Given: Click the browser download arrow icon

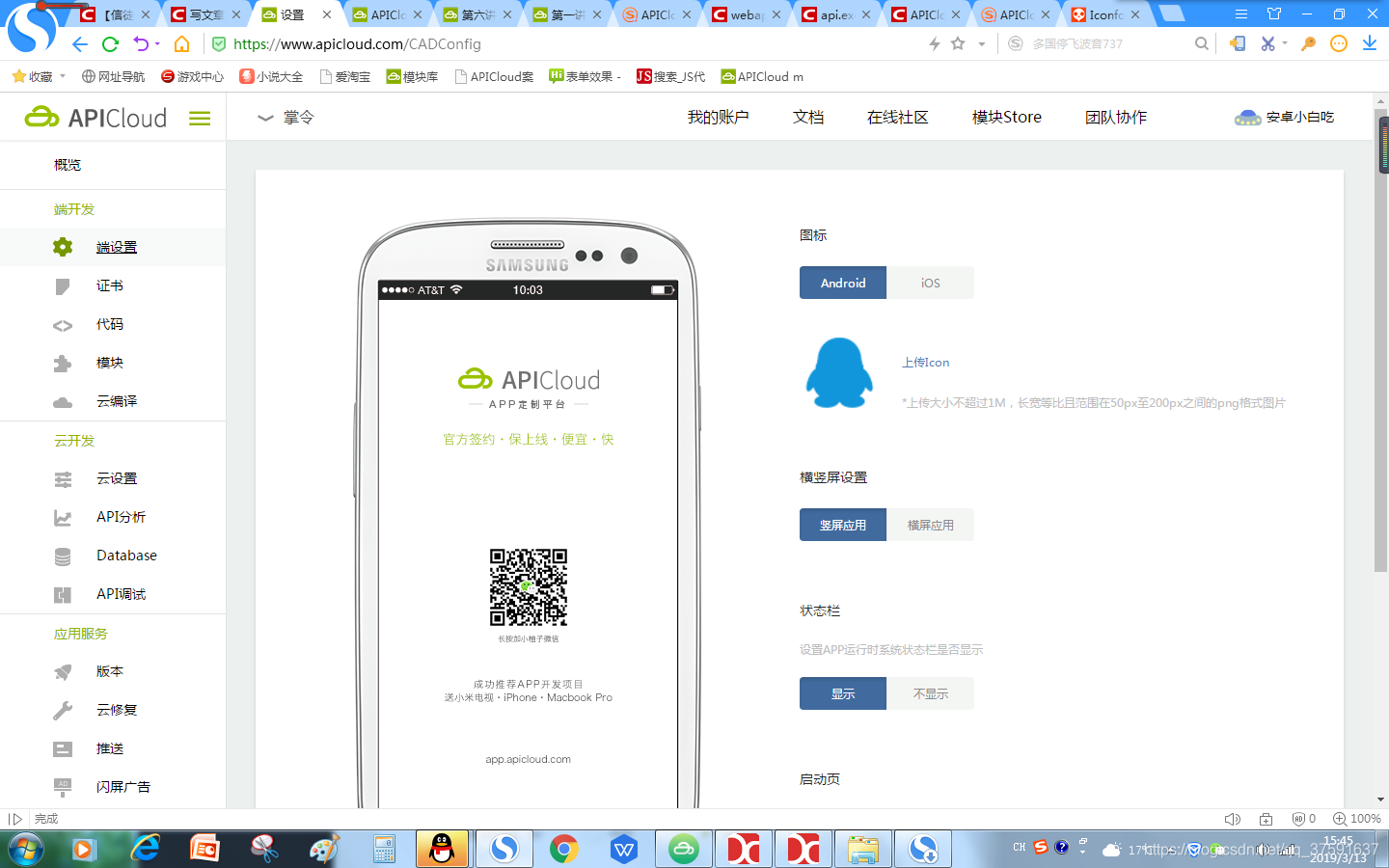Looking at the screenshot, I should pos(1370,43).
